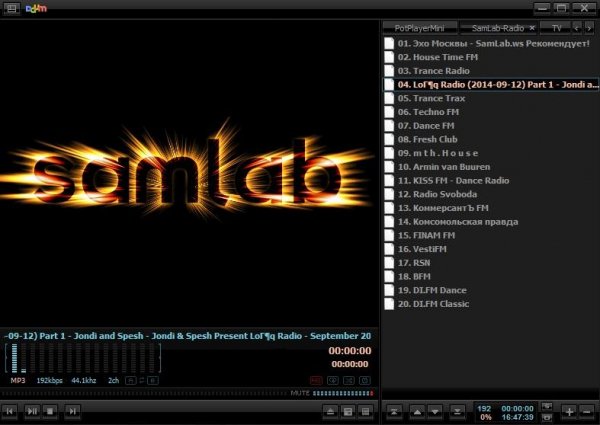This screenshot has width=600, height=425.
Task: Open the main menu icon at top-left
Action: 11,8
